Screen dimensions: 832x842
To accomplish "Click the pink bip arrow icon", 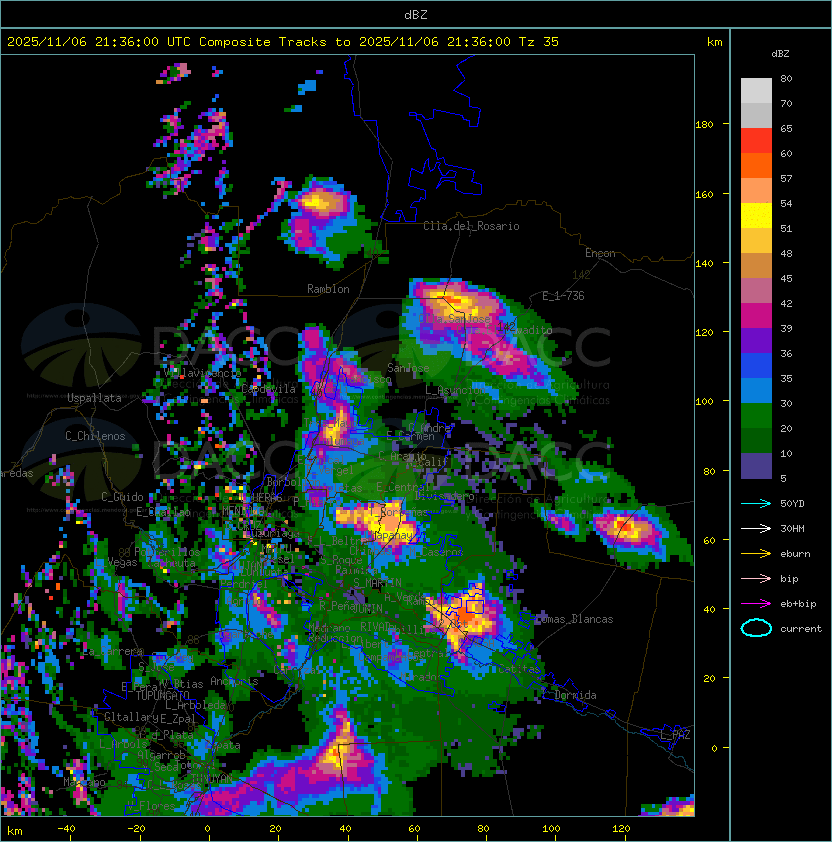I will 756,579.
